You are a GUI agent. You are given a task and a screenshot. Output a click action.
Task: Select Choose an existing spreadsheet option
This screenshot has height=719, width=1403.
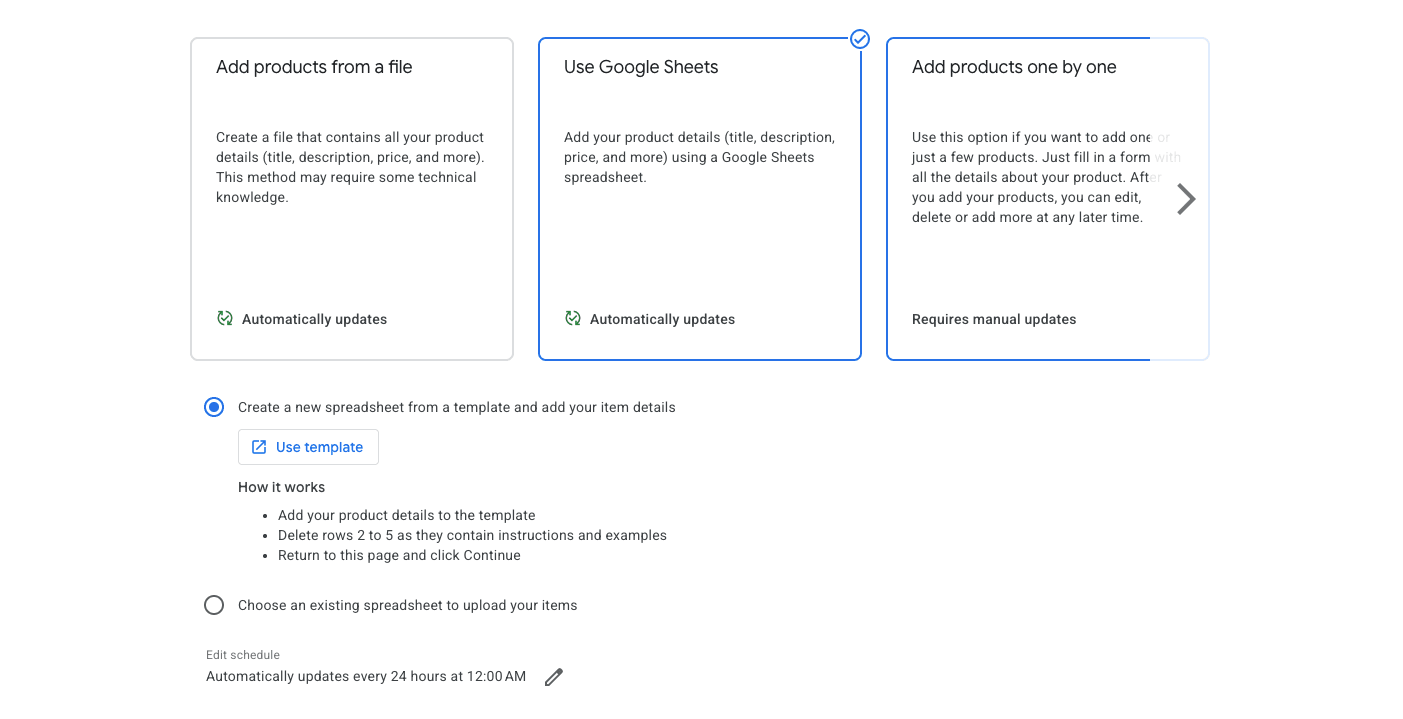click(213, 605)
